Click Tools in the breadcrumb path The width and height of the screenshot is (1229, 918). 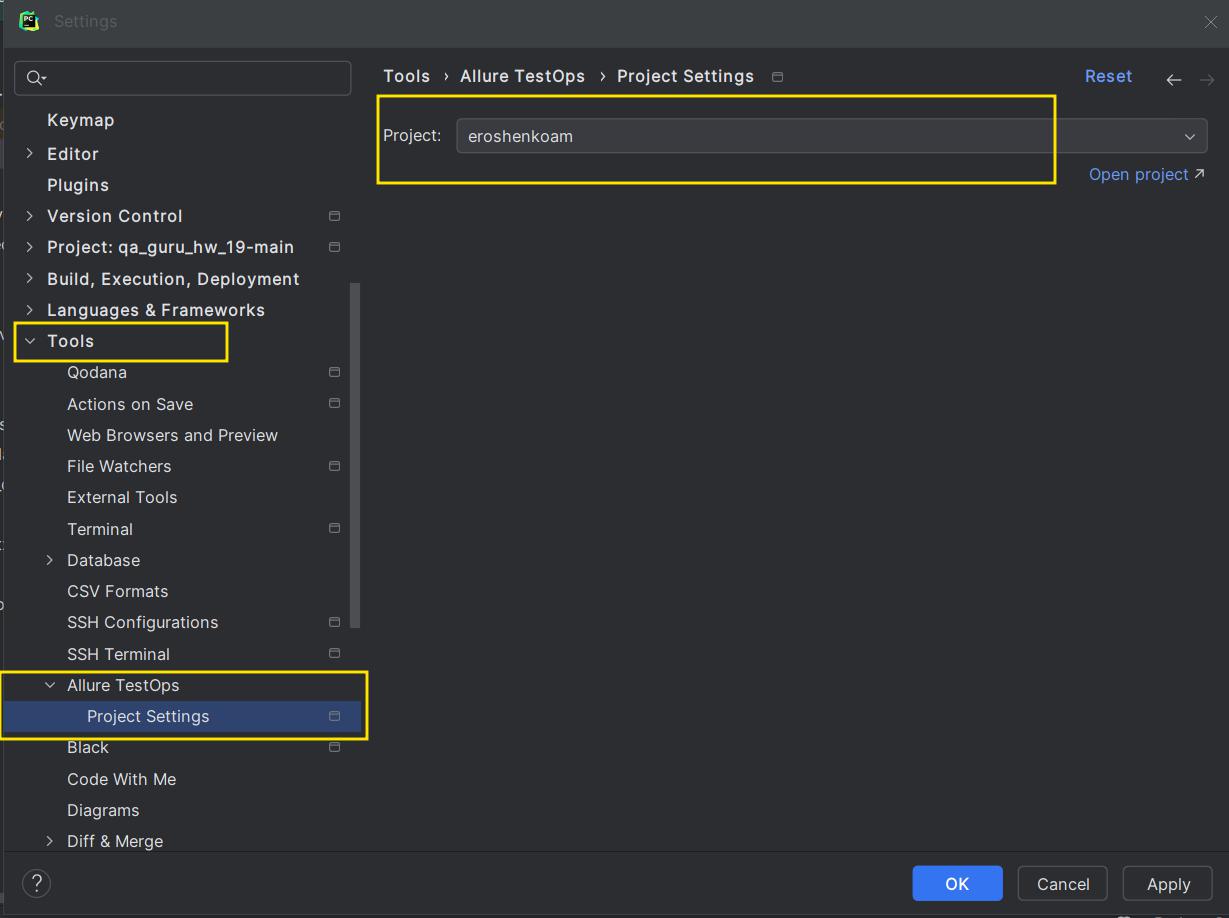click(406, 76)
